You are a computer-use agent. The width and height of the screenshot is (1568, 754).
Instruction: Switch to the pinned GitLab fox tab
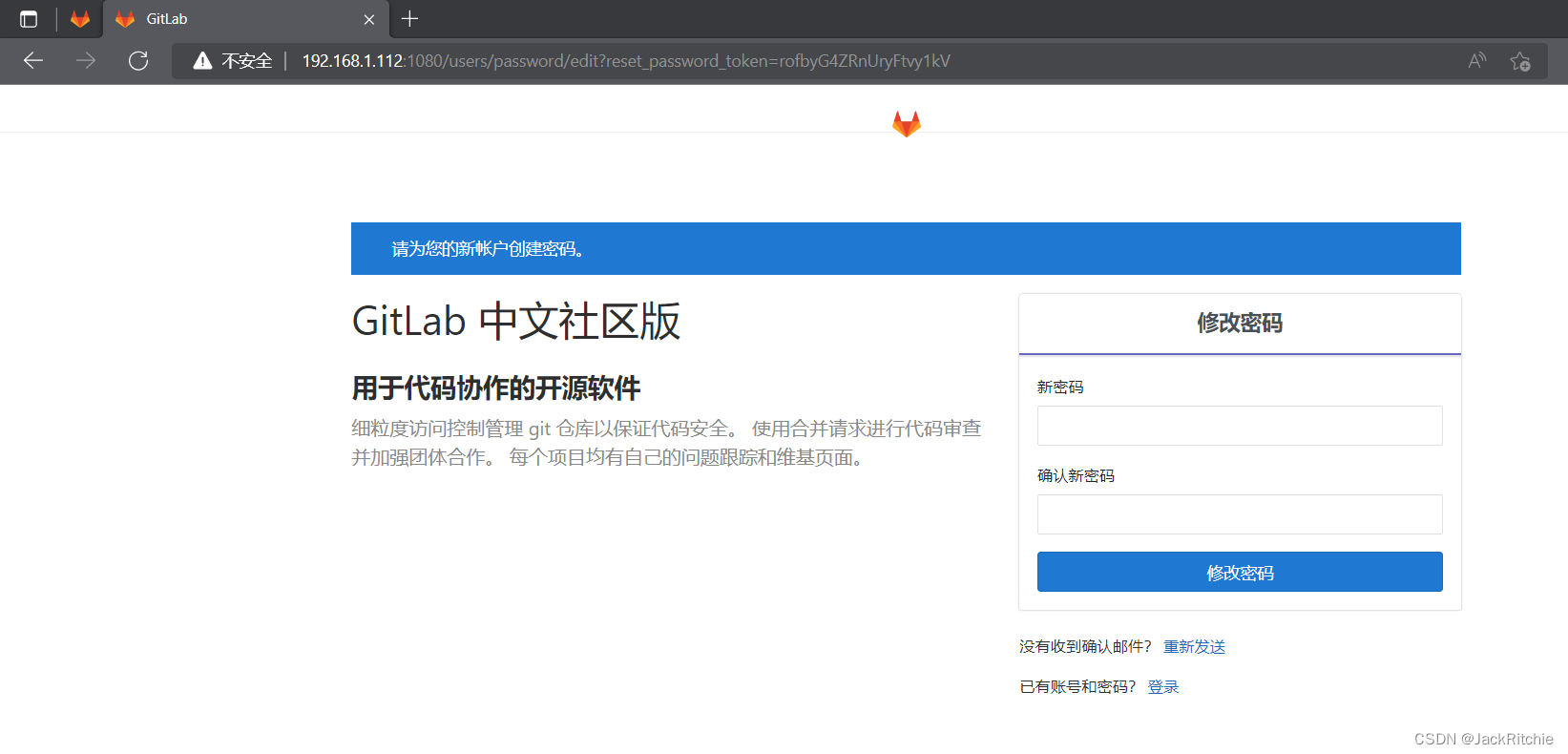point(80,19)
